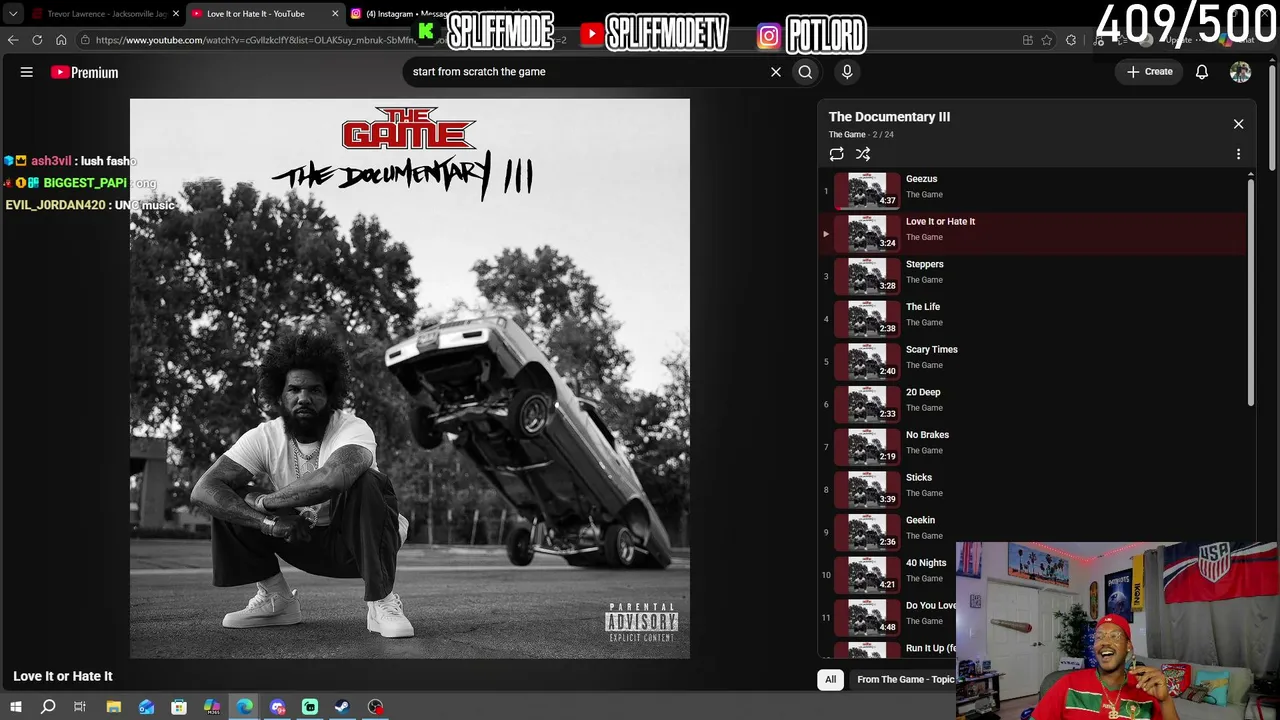Screen dimensions: 1280x720
Task: Open Microsoft Store from taskbar
Action: (x=179, y=707)
